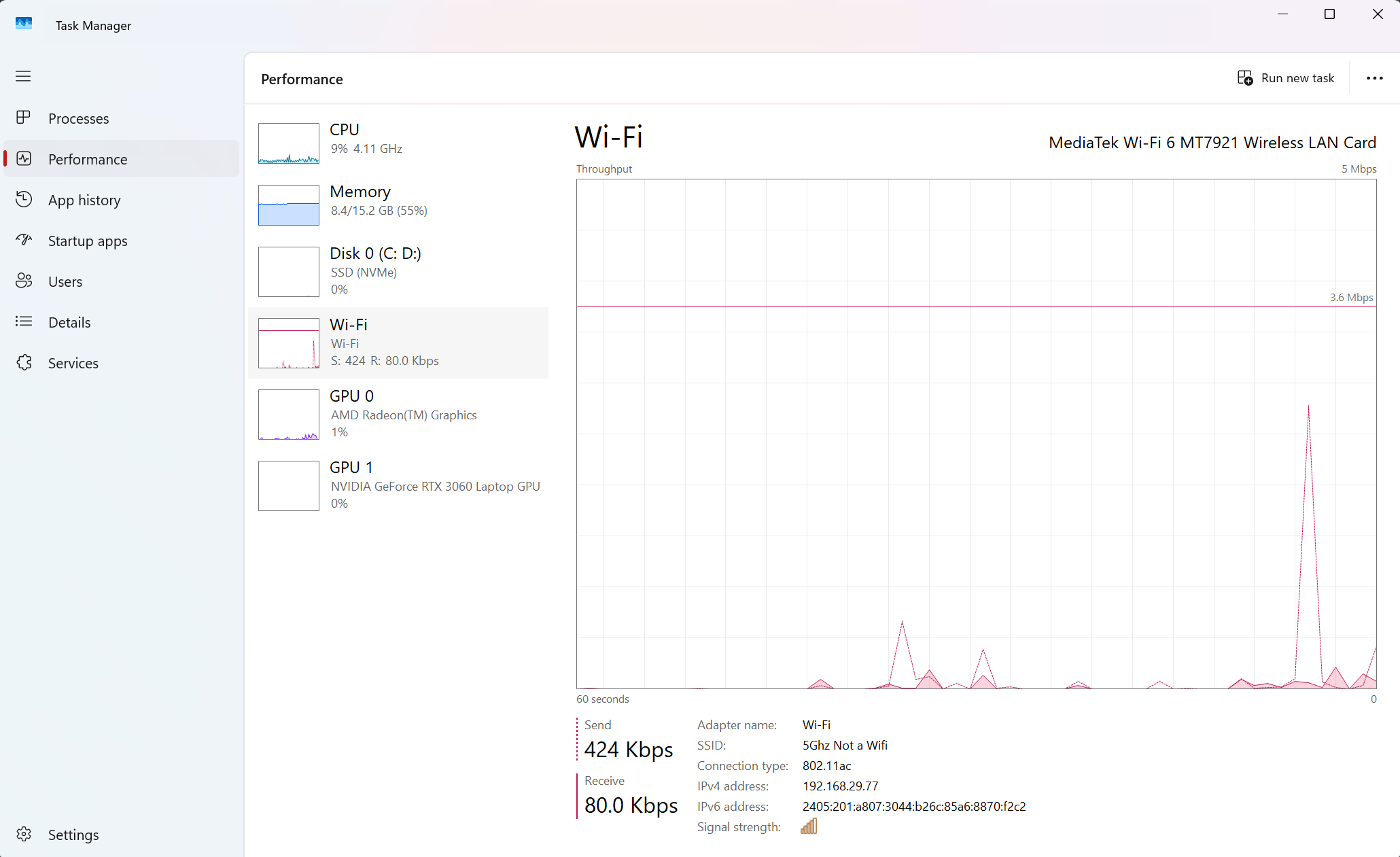Screen dimensions: 1400x857
Task: Open the Services gear-puzzle icon
Action: (x=24, y=362)
